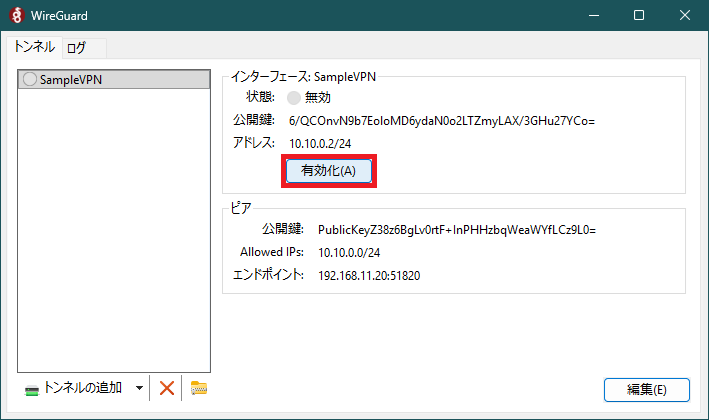Minimize the WireGuard window
This screenshot has height=420, width=709.
[x=594, y=15]
